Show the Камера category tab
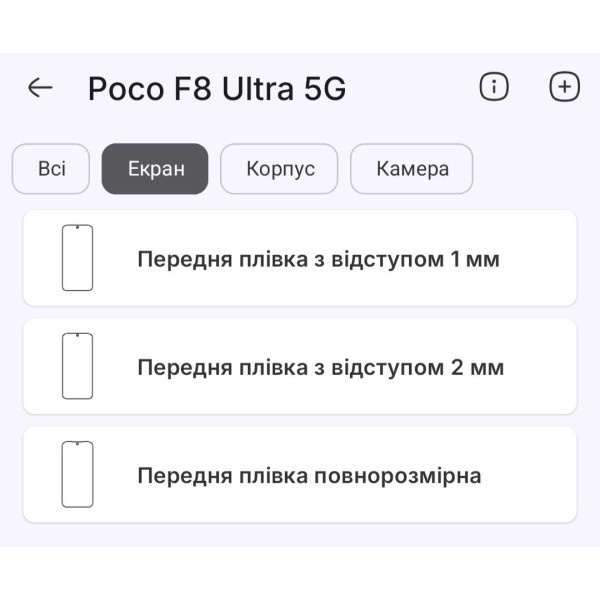Image resolution: width=600 pixels, height=600 pixels. (x=412, y=169)
